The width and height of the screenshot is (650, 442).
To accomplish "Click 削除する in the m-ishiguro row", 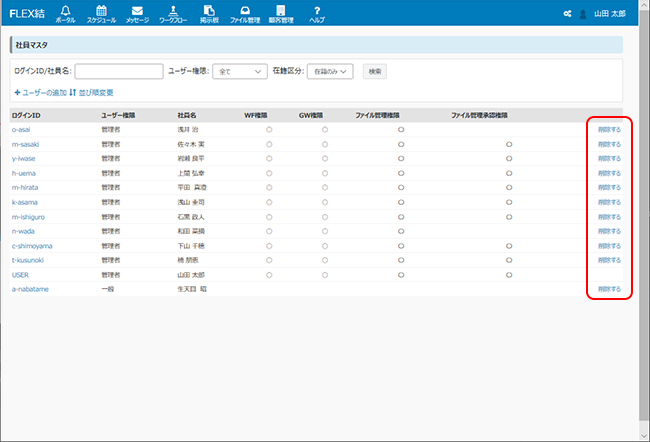I will [609, 217].
